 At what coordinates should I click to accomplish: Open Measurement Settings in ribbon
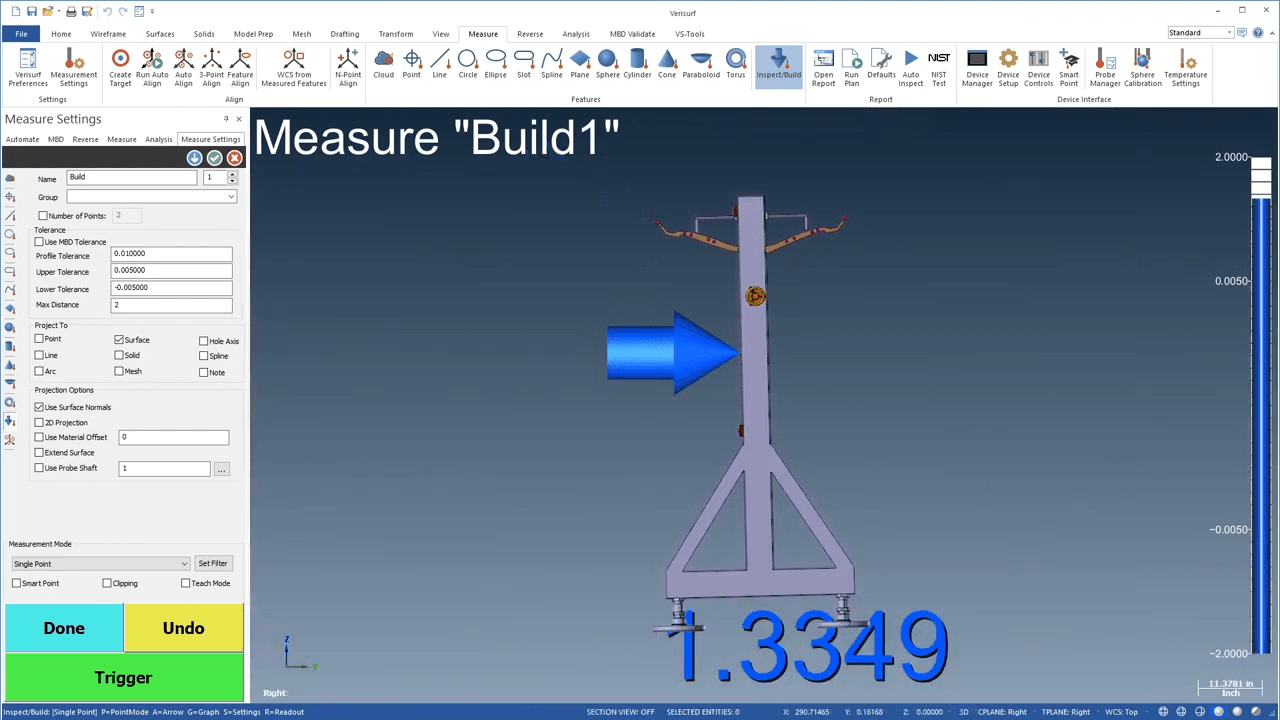pos(74,67)
